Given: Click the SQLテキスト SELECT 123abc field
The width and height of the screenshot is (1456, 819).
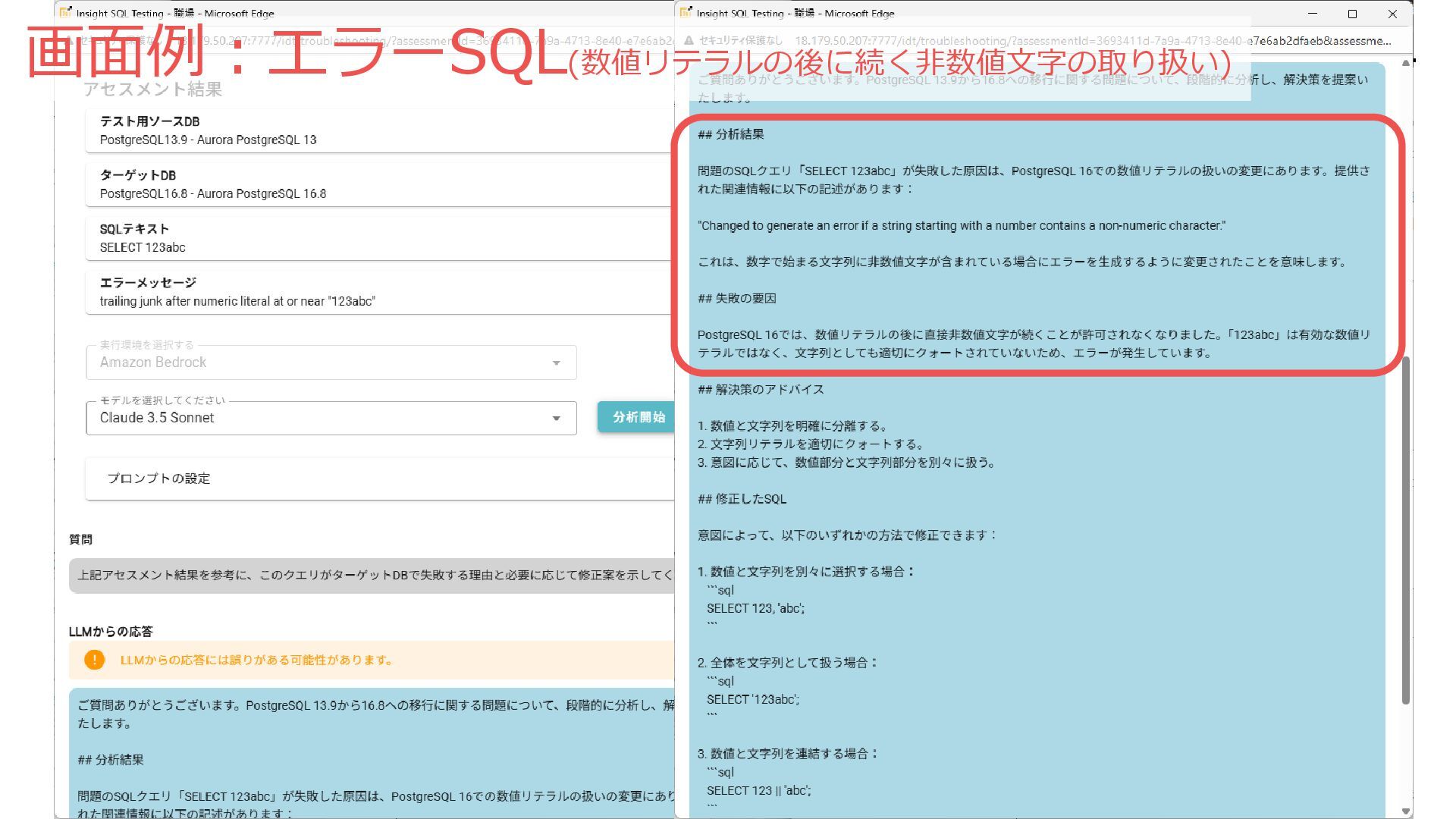Looking at the screenshot, I should 379,238.
